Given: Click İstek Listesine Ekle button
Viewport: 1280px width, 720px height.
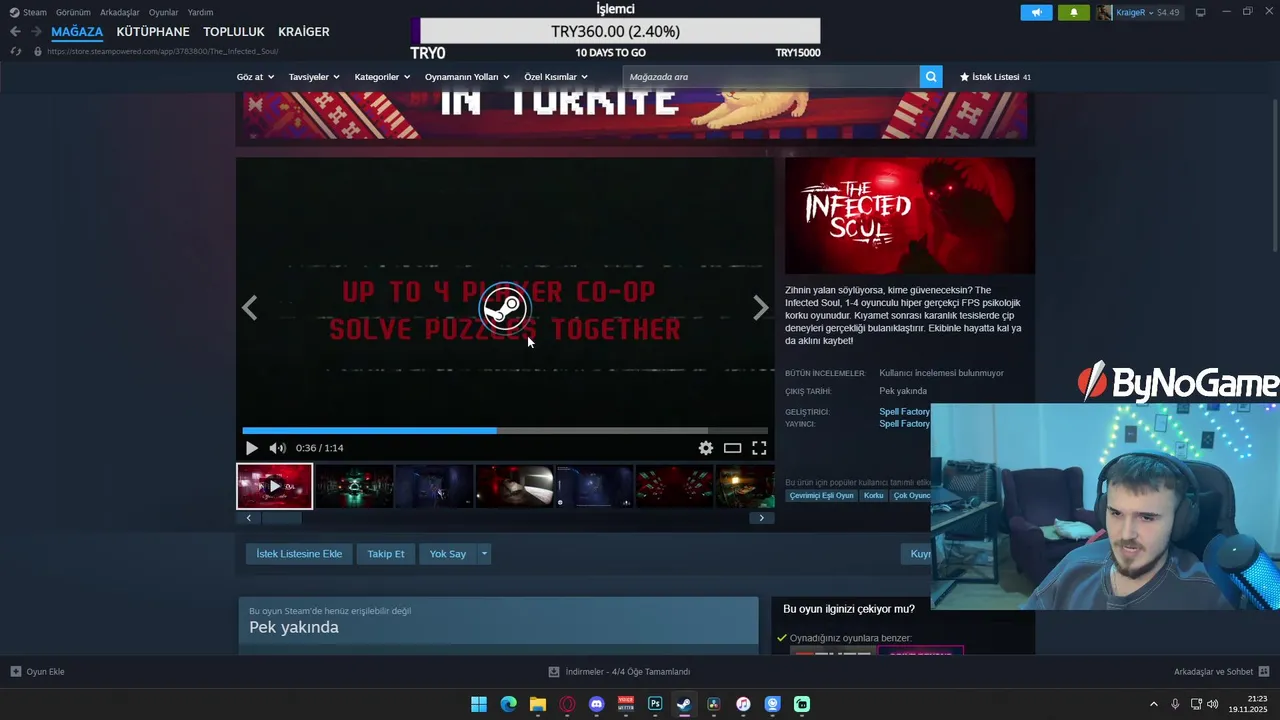Looking at the screenshot, I should 299,554.
